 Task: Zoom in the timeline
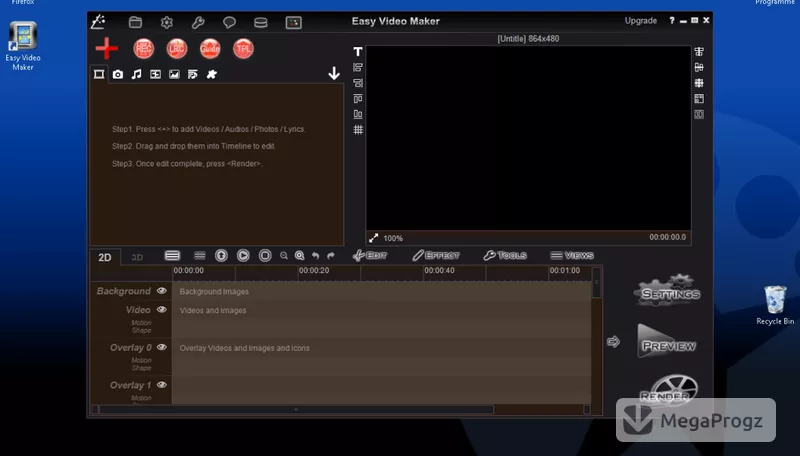299,256
